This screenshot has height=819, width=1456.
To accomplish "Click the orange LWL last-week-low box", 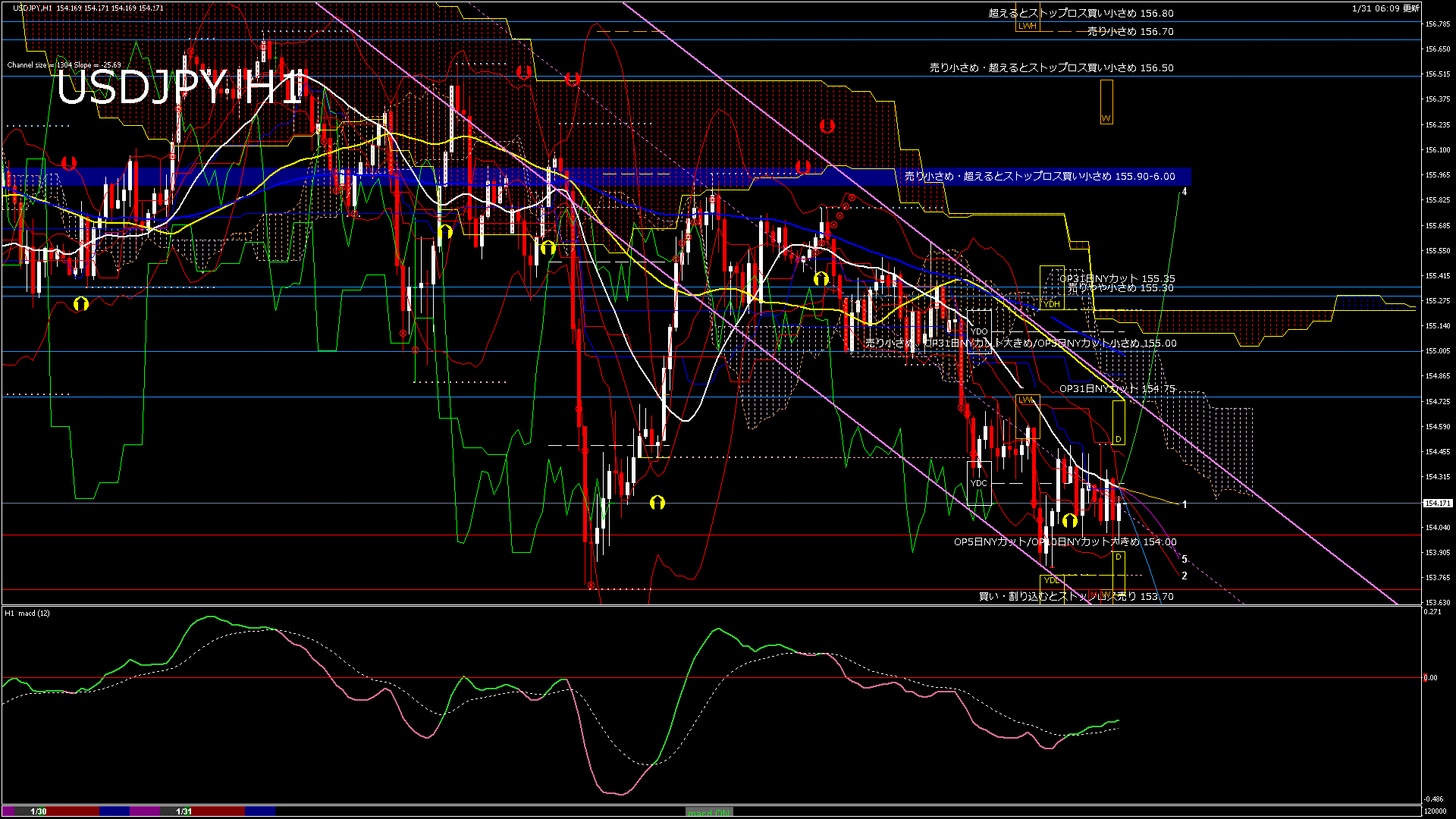I will (1026, 400).
